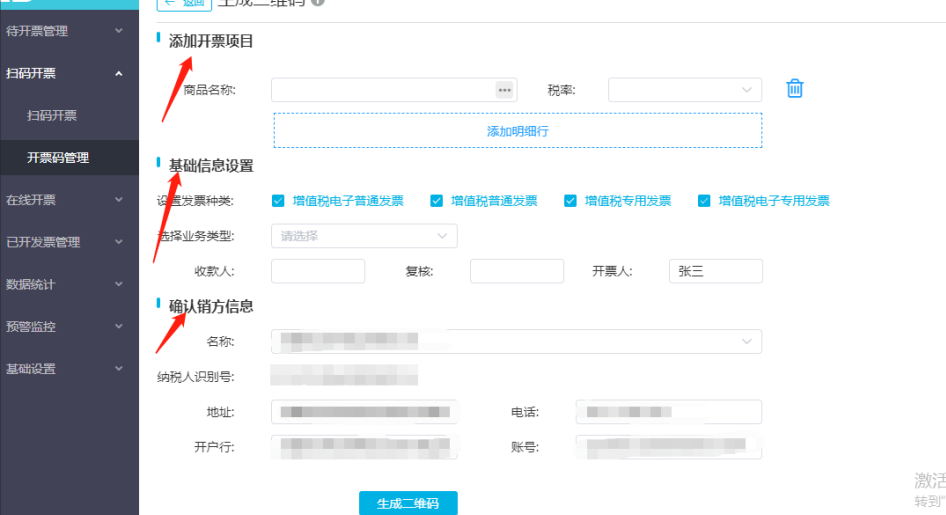Expand the 待开票管理 sidebar chevron

119,31
